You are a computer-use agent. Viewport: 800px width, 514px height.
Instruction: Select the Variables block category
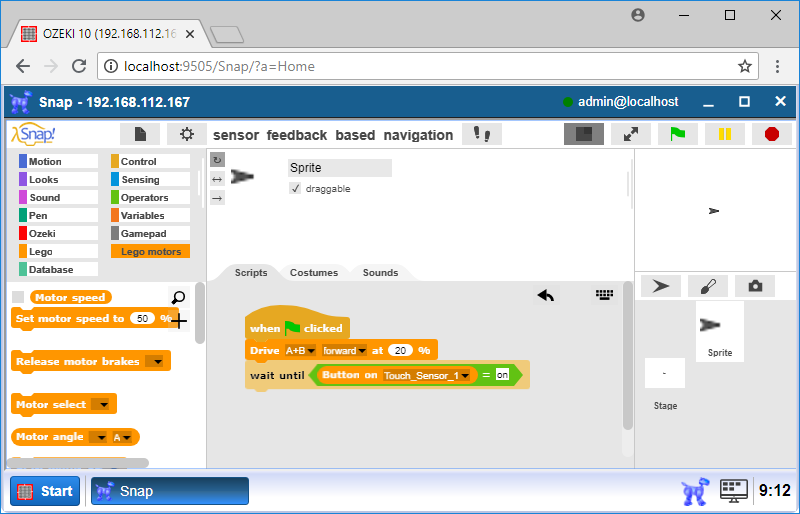pyautogui.click(x=151, y=215)
